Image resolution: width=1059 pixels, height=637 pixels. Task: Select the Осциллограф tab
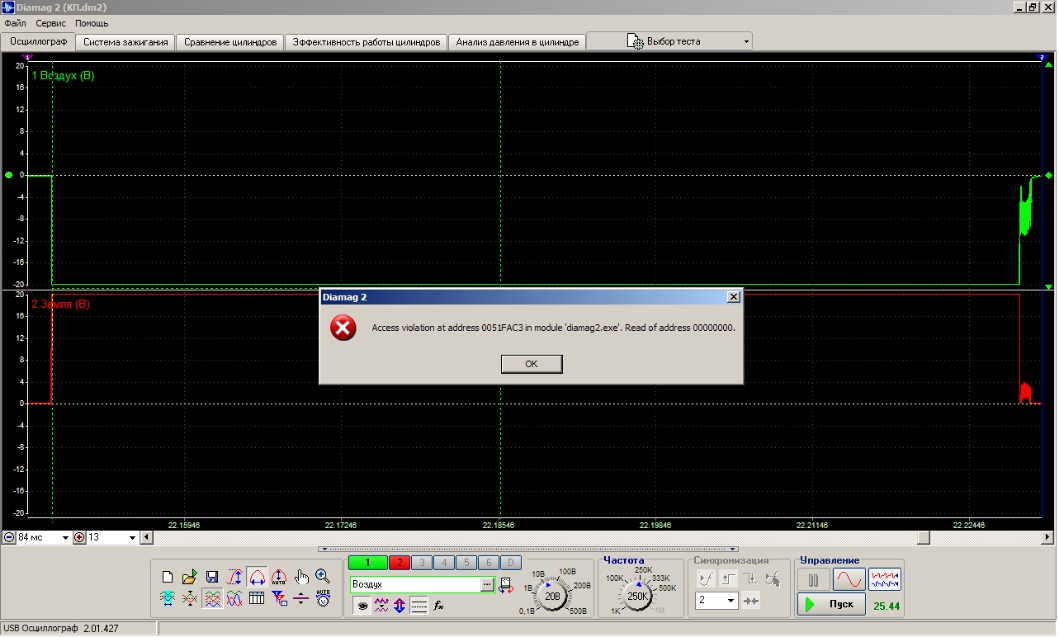[x=38, y=41]
